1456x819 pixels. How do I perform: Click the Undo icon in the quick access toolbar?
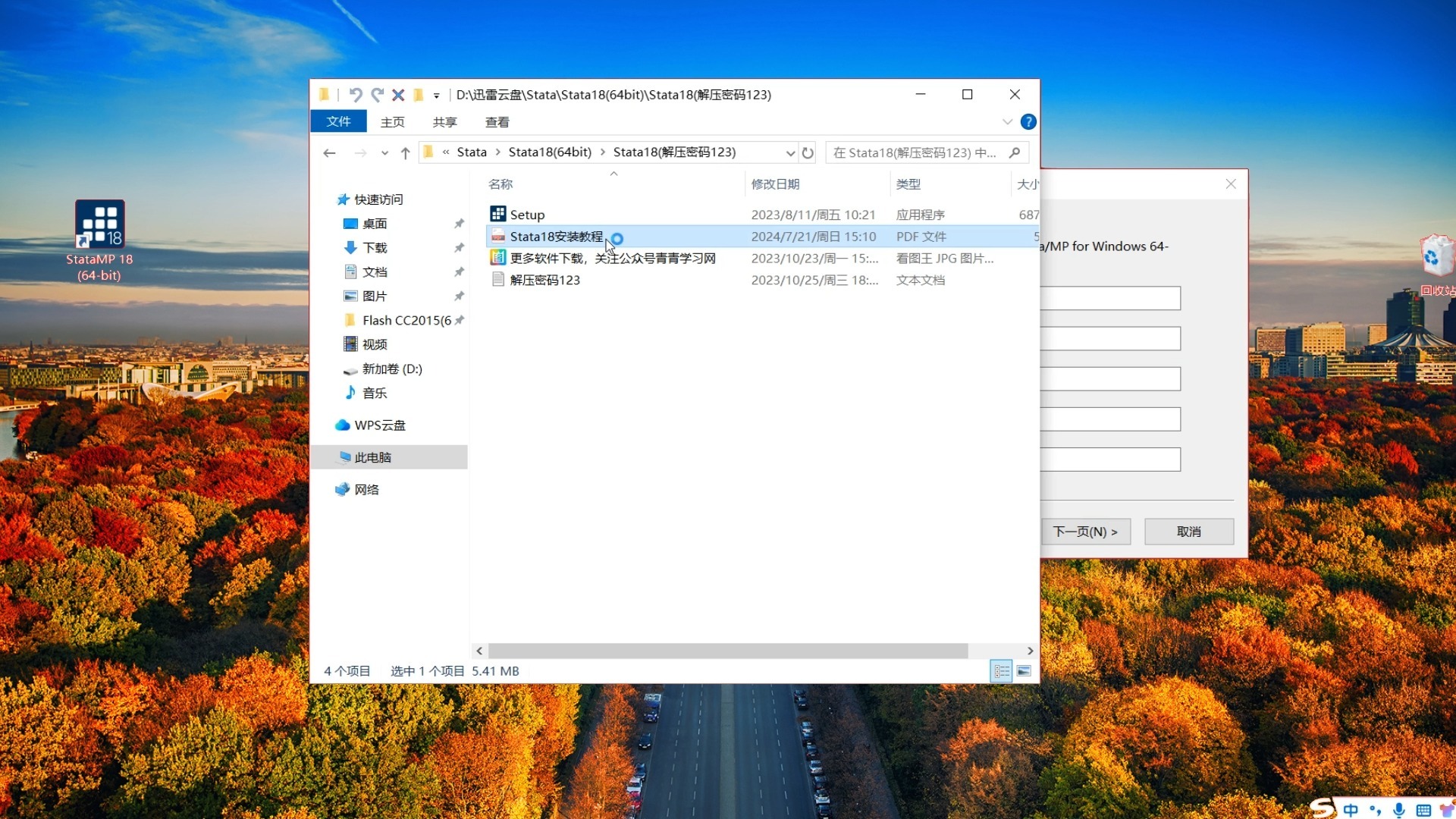coord(356,94)
